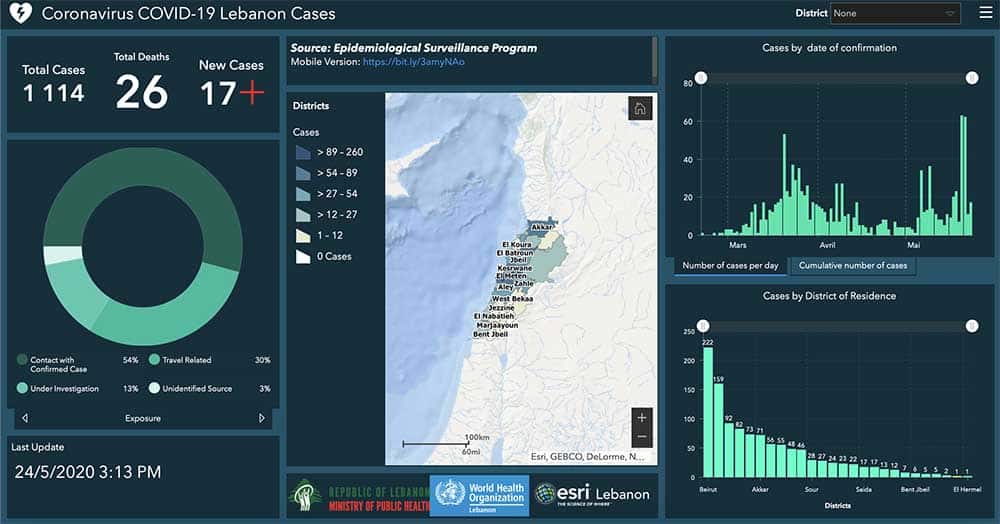Click the esri Lebanon logo
The width and height of the screenshot is (1000, 524).
click(592, 494)
